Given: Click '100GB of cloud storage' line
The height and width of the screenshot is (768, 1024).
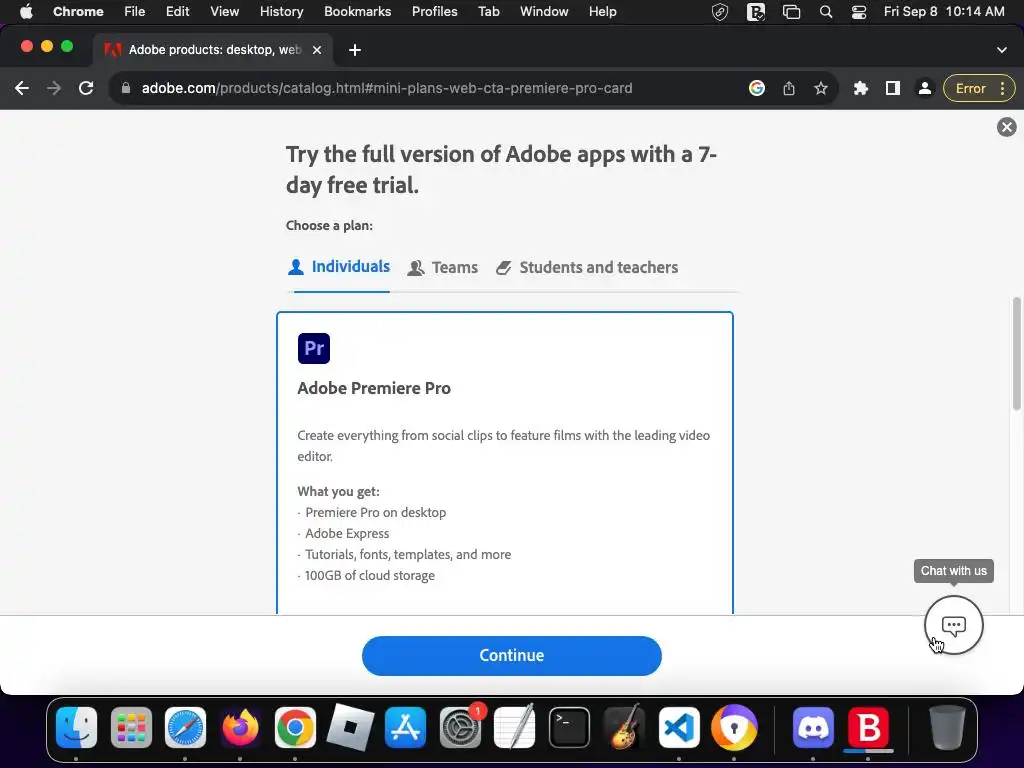Looking at the screenshot, I should pos(370,575).
